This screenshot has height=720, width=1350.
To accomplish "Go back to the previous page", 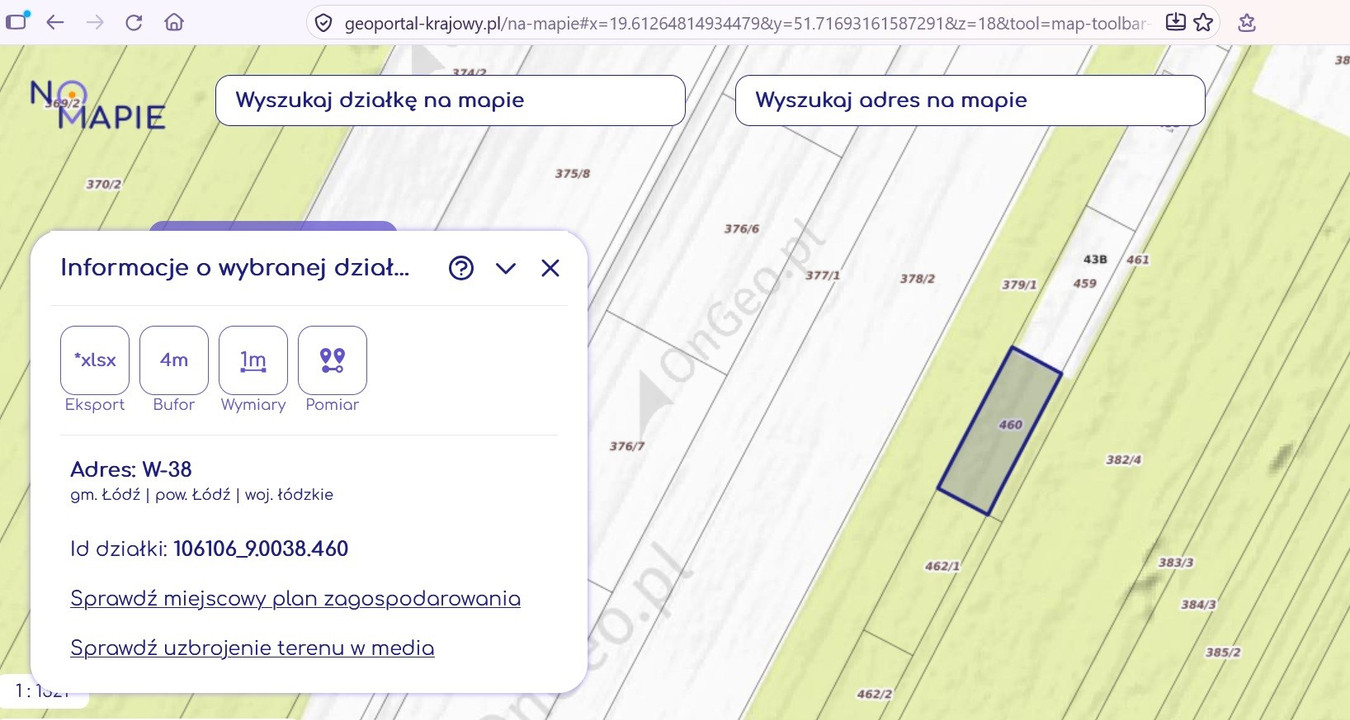I will click(x=56, y=22).
